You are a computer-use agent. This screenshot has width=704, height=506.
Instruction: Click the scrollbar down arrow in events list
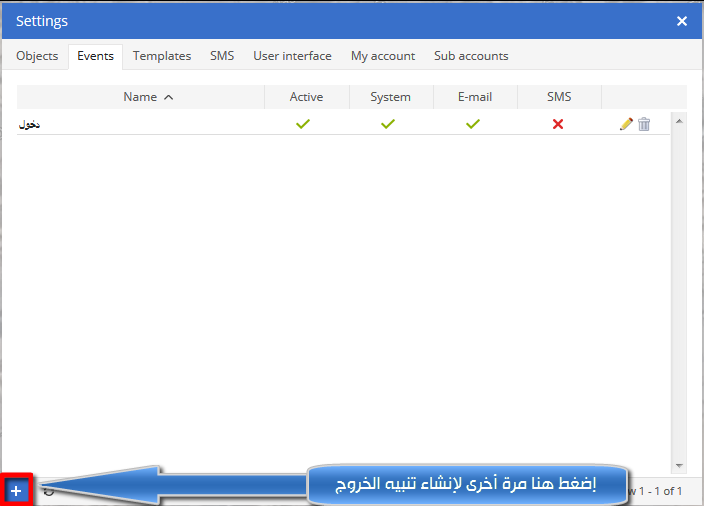coord(679,466)
